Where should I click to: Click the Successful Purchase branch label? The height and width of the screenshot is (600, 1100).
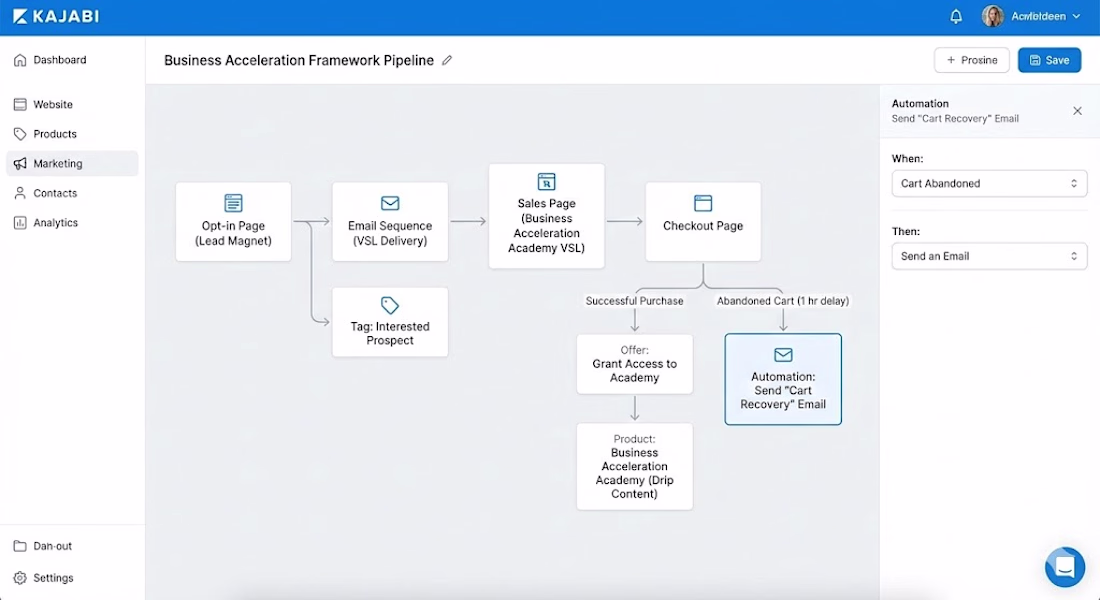635,301
